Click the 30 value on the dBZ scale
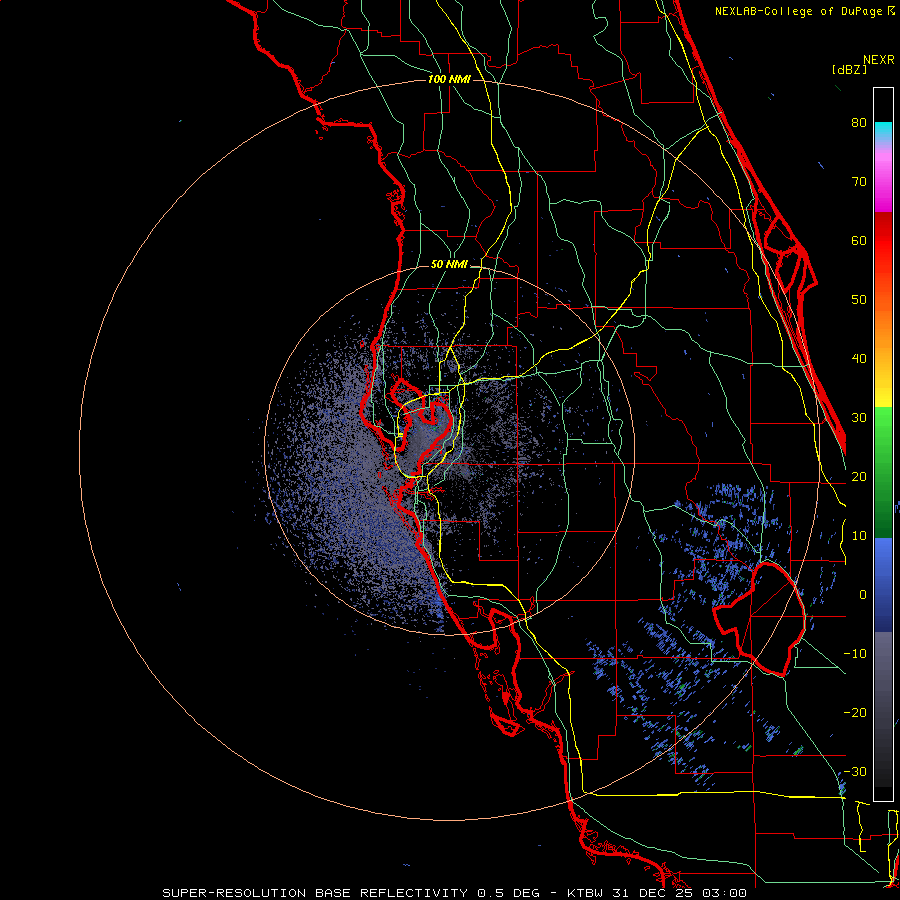This screenshot has width=900, height=900. click(x=859, y=418)
